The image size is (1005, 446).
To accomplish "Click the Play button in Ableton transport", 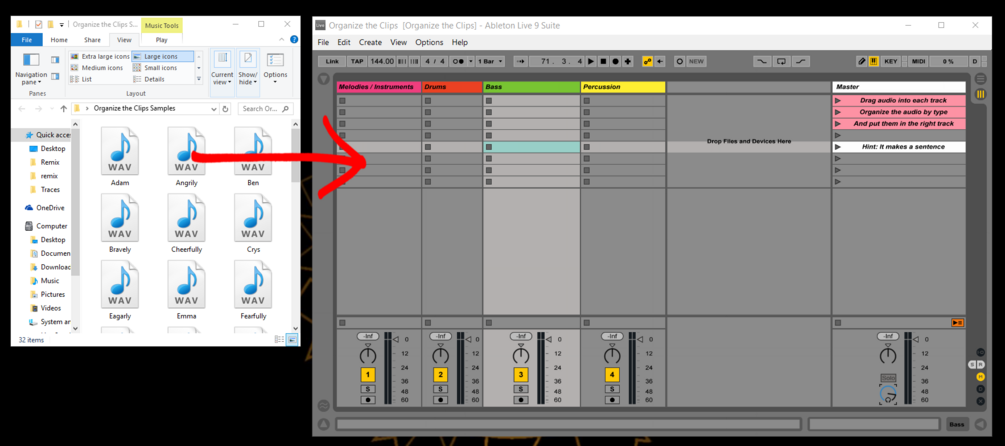I will coord(591,62).
